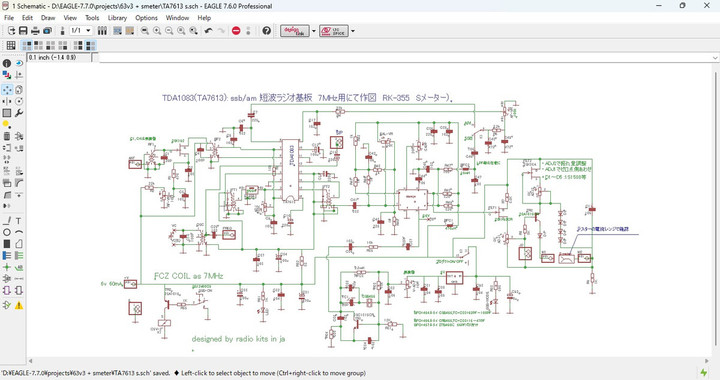Click the Zoom to fit icon

pyautogui.click(x=145, y=31)
